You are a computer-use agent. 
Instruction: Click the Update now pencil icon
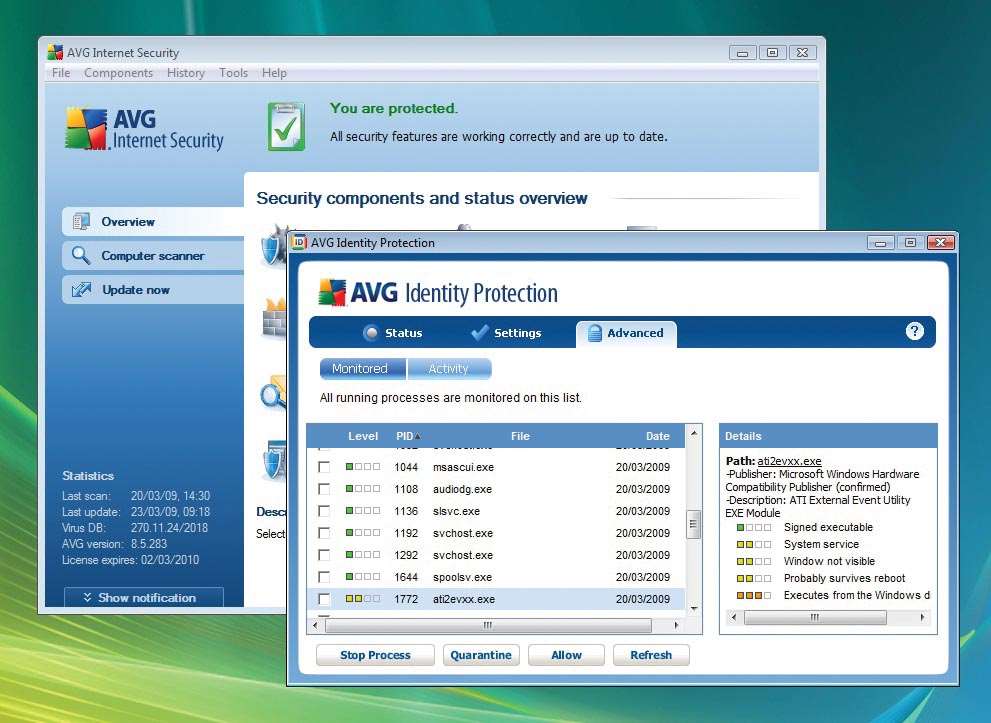[83, 288]
